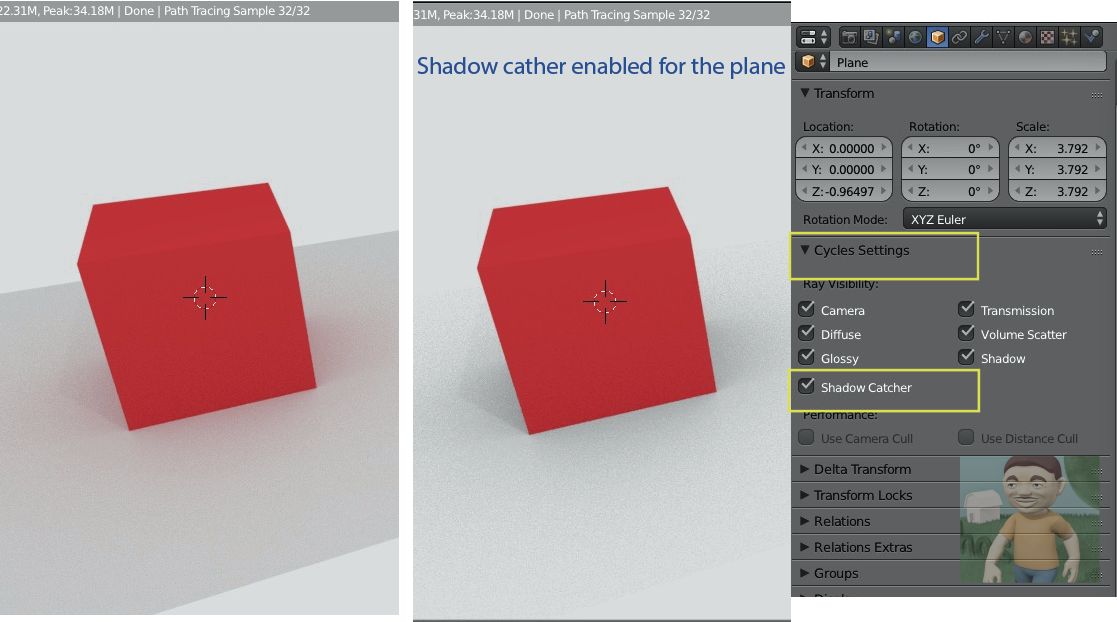Open the Texture checkerboard tab
Image resolution: width=1117 pixels, height=622 pixels.
[x=1047, y=37]
